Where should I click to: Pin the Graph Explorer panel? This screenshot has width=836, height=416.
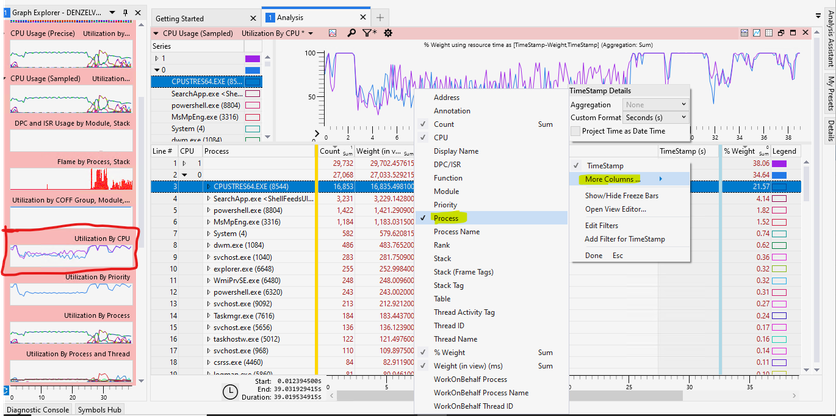coord(125,12)
